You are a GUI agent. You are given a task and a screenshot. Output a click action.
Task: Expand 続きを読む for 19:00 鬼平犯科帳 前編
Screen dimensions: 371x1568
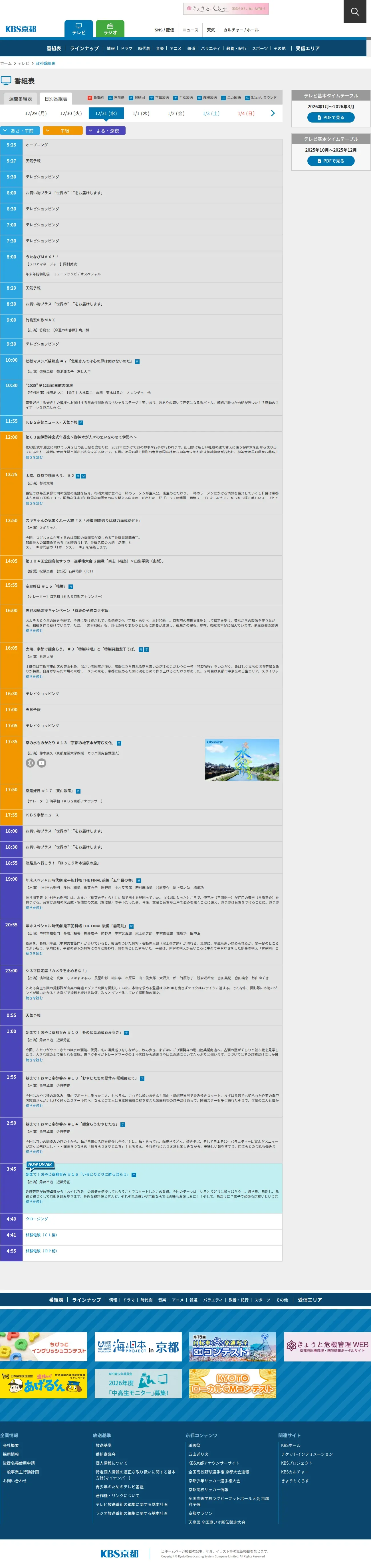[34, 908]
